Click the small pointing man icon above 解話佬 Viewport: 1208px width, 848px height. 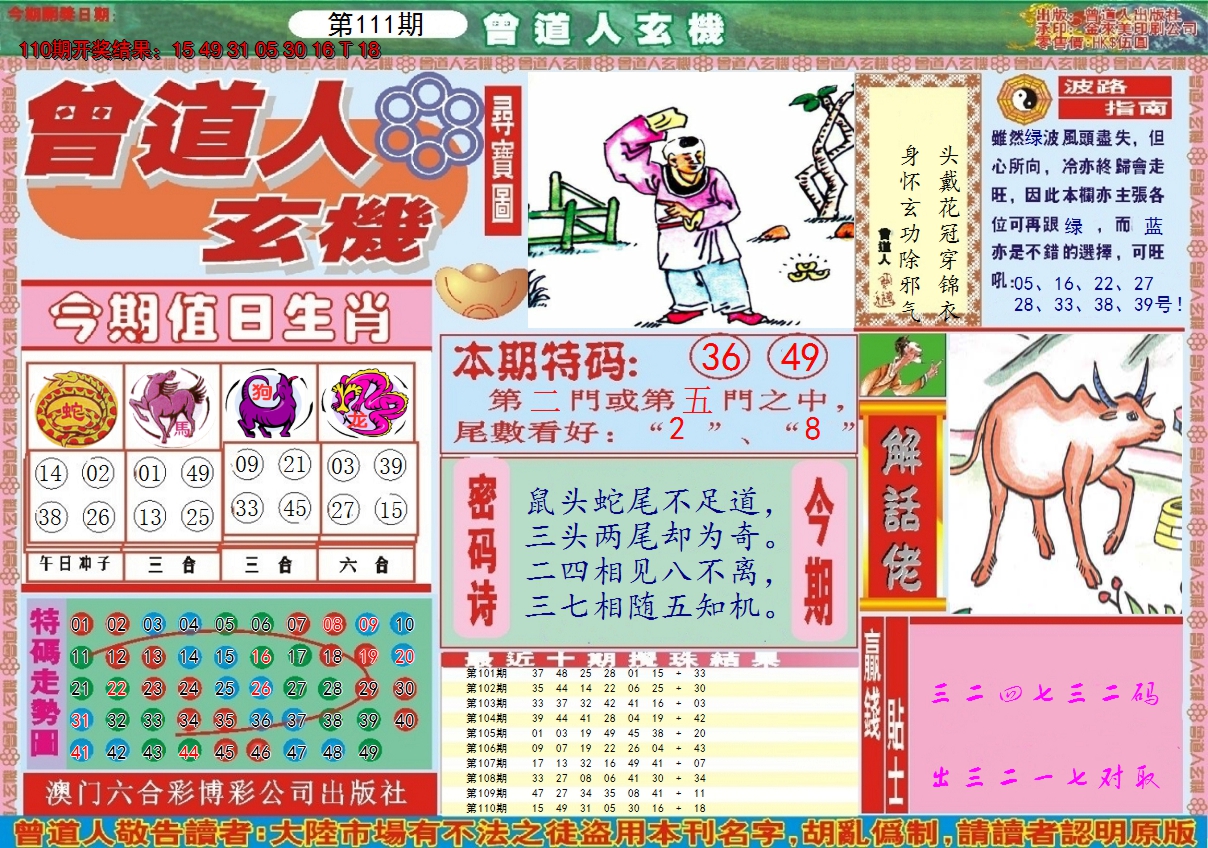[x=901, y=366]
